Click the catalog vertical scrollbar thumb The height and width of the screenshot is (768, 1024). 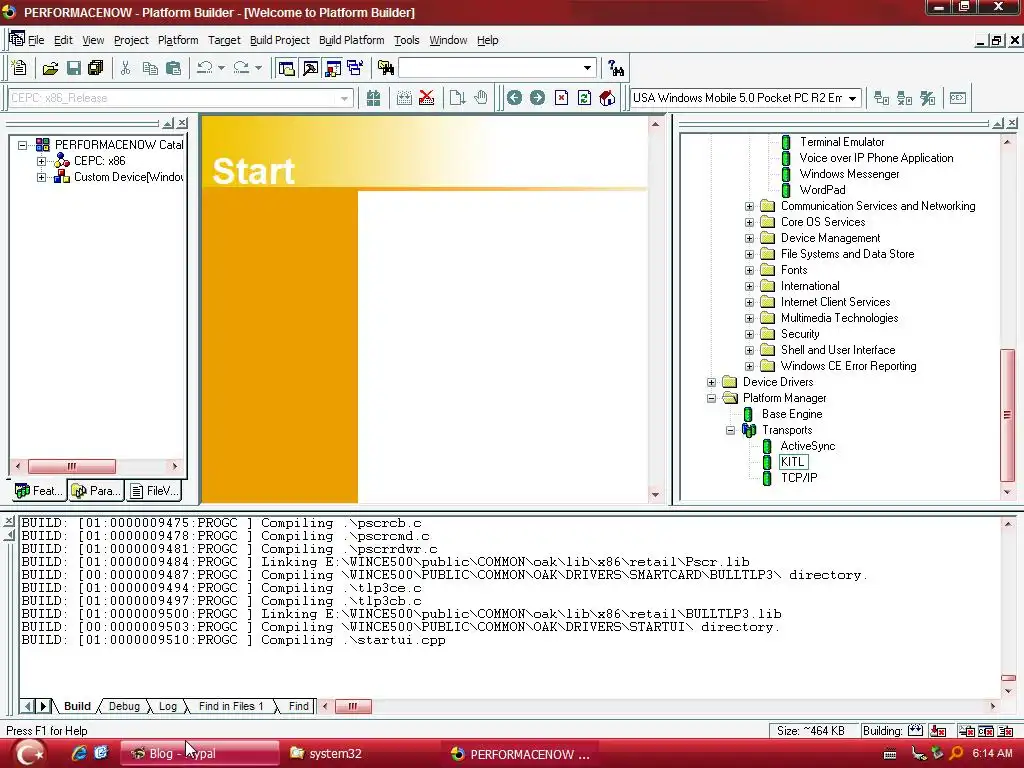click(1006, 415)
